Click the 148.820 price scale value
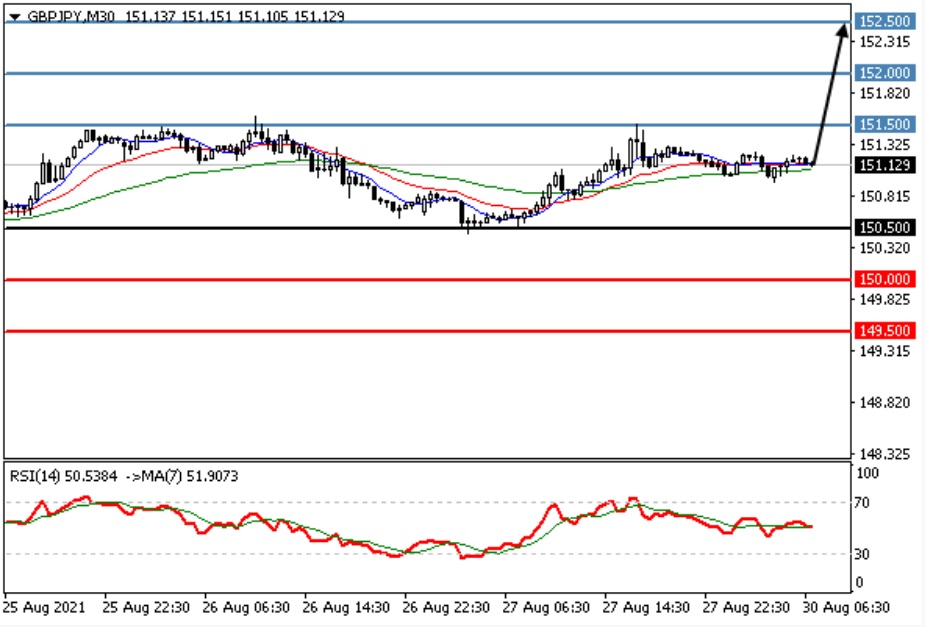Image resolution: width=925 pixels, height=627 pixels. click(x=885, y=403)
